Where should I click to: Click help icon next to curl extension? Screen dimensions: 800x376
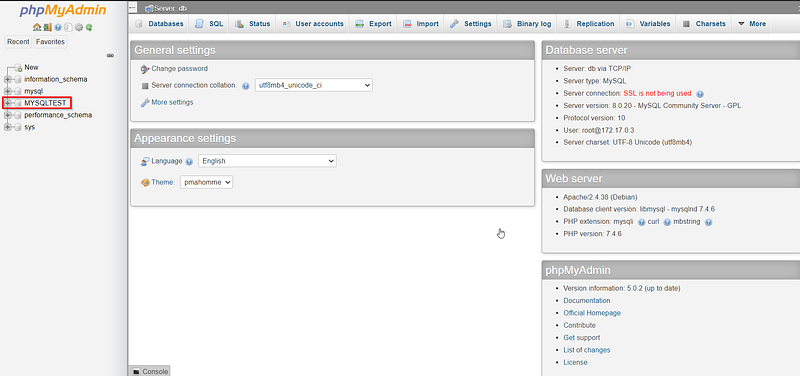click(x=667, y=222)
